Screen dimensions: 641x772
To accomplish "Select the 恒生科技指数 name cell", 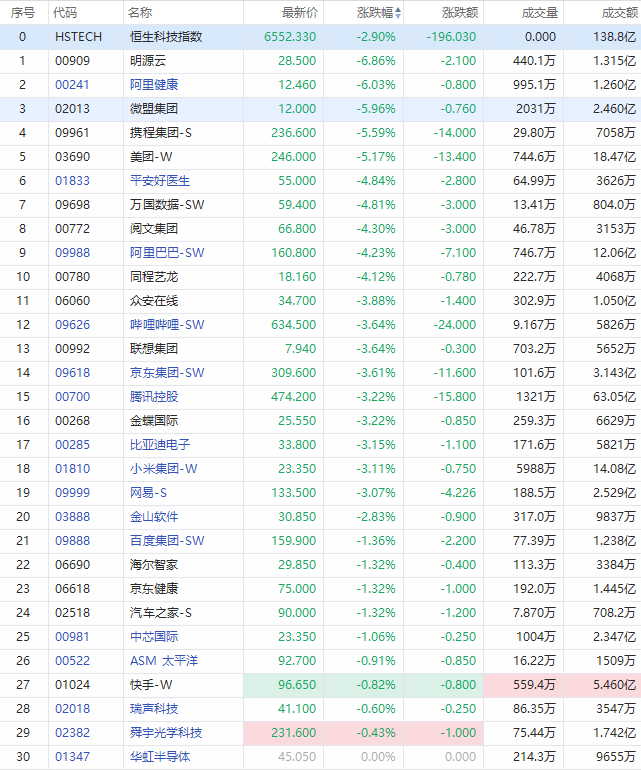I will point(166,37).
